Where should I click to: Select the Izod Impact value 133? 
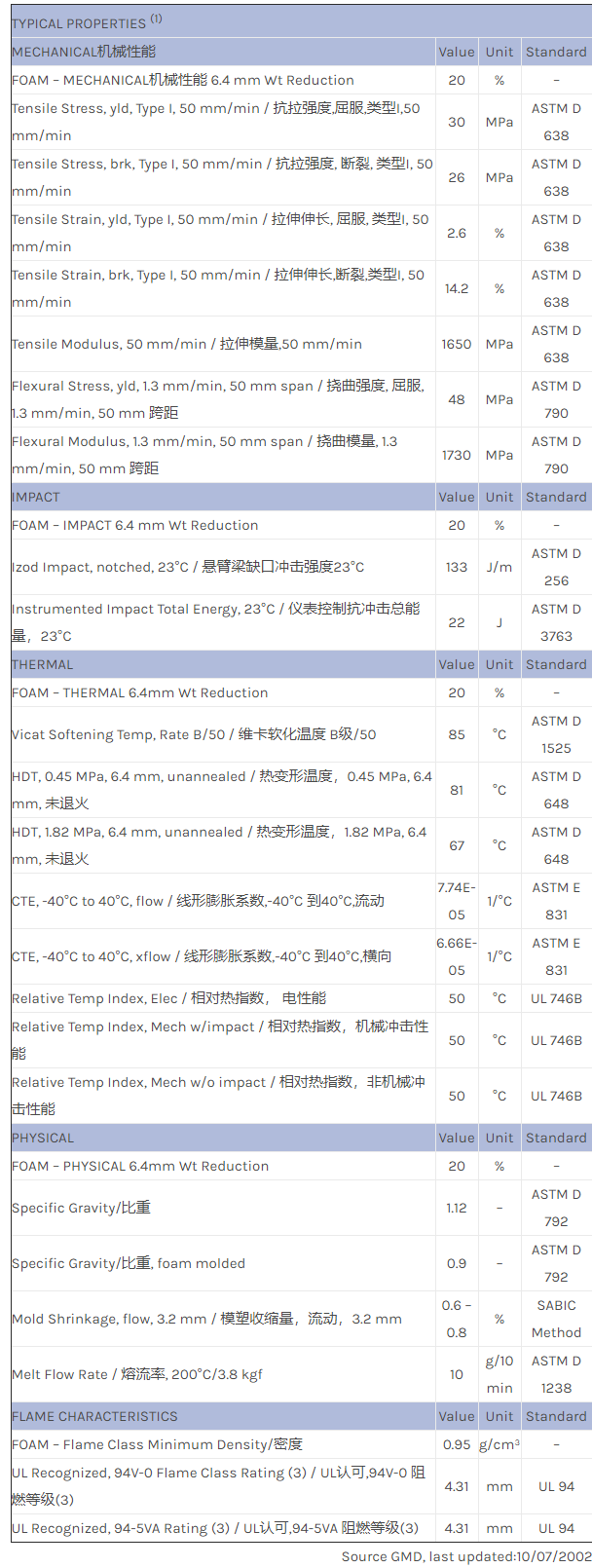(x=456, y=567)
